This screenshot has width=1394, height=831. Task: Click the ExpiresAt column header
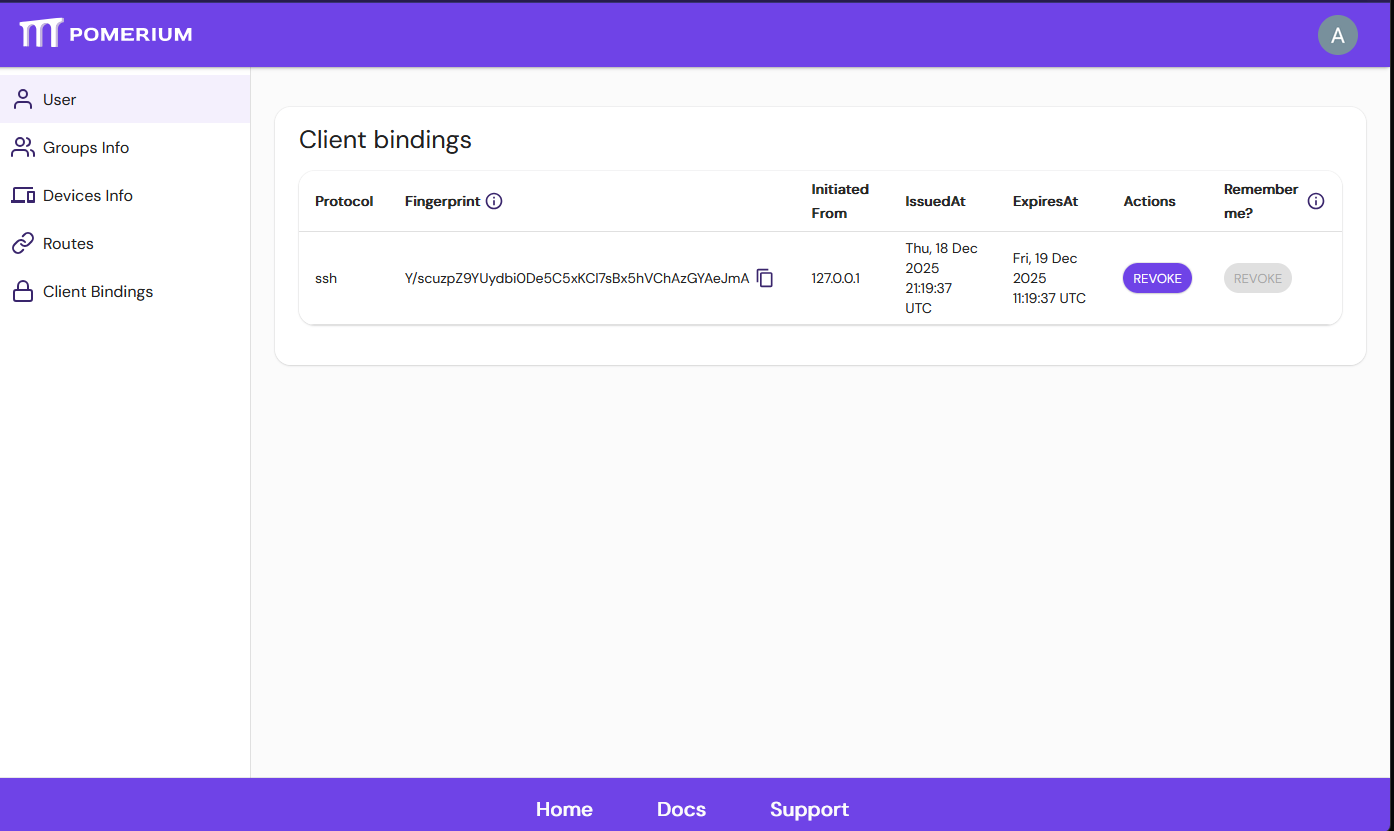click(x=1045, y=201)
